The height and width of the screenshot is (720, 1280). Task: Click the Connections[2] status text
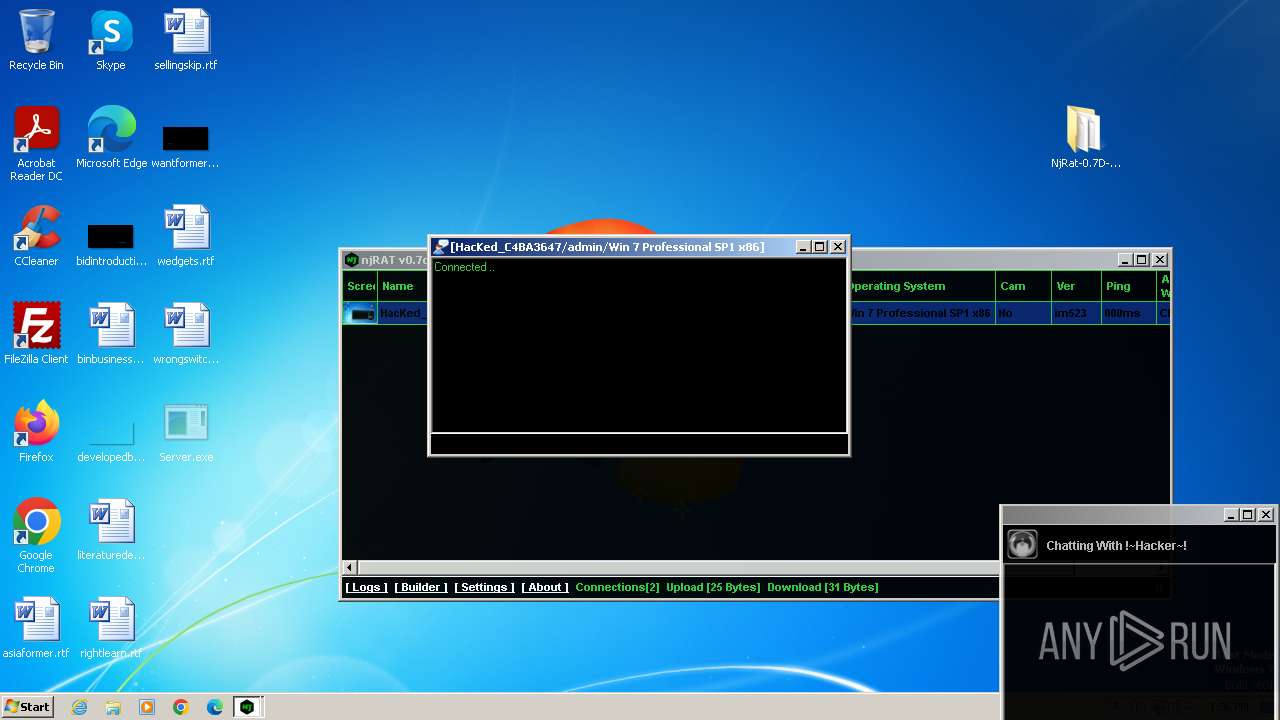(x=617, y=587)
